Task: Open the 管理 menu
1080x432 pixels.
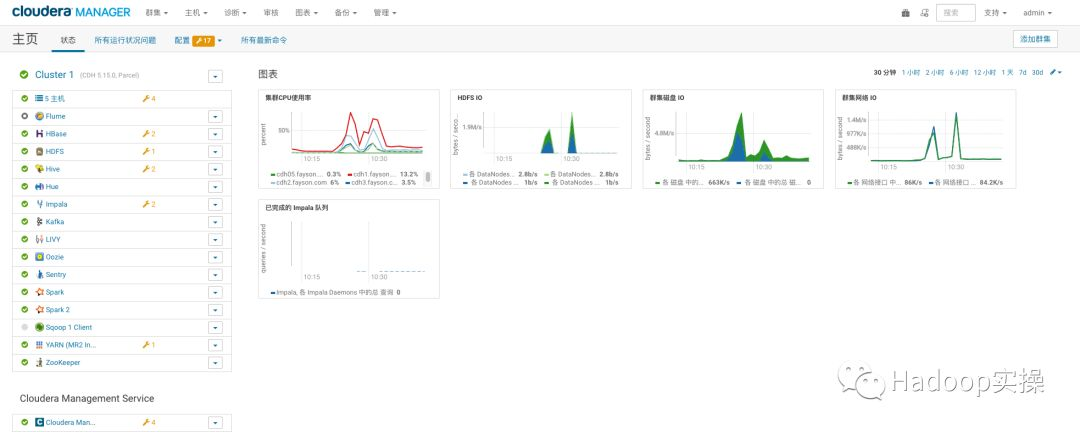Action: [385, 13]
